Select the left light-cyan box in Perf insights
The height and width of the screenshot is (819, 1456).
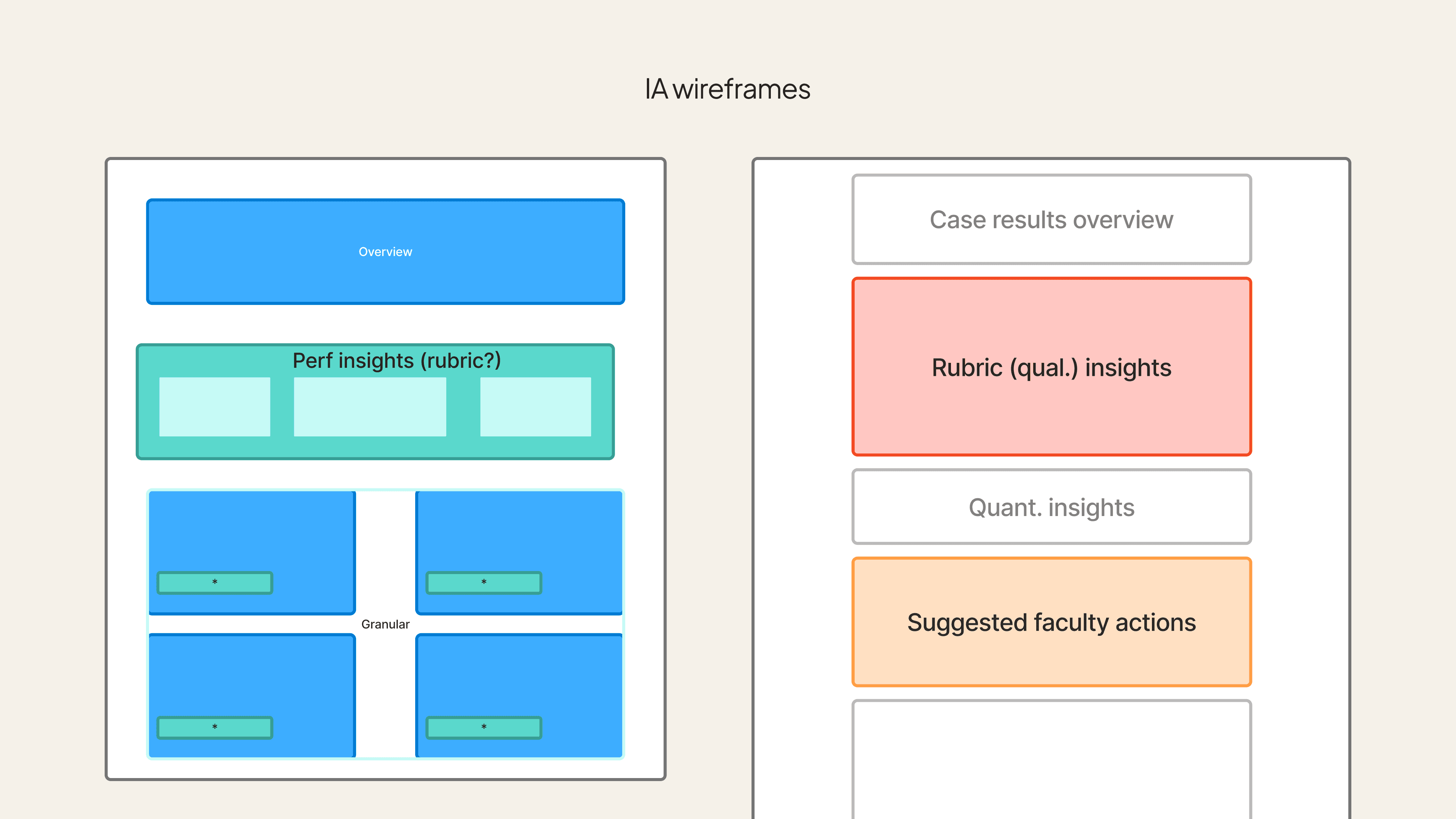click(x=214, y=406)
